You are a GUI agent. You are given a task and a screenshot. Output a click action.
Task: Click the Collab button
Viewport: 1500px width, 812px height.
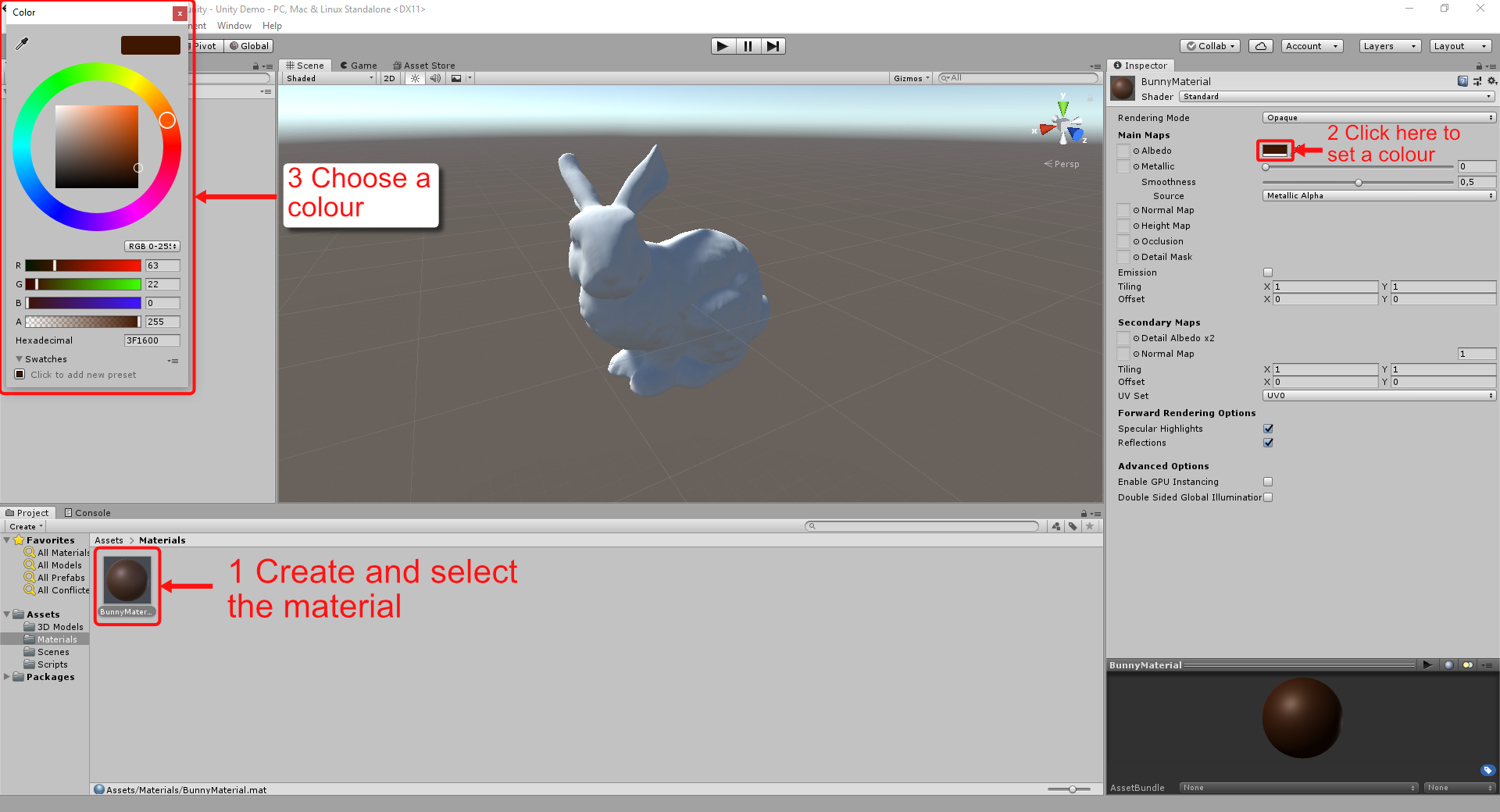point(1210,46)
